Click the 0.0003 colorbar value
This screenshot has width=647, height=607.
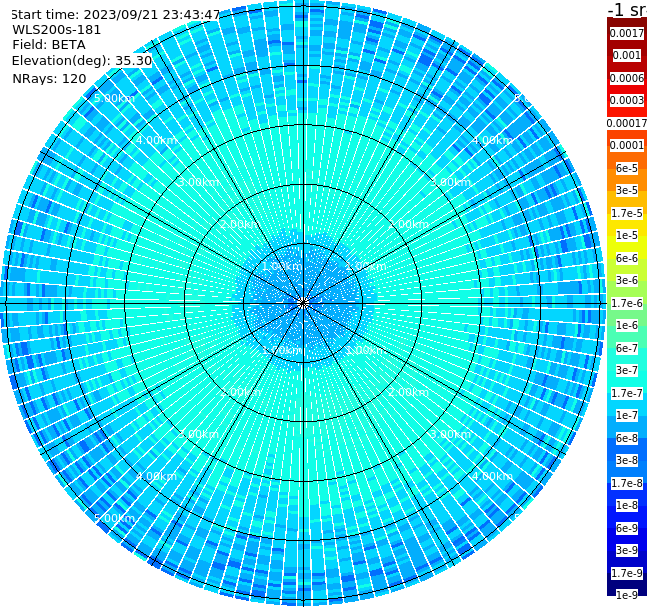[x=627, y=100]
